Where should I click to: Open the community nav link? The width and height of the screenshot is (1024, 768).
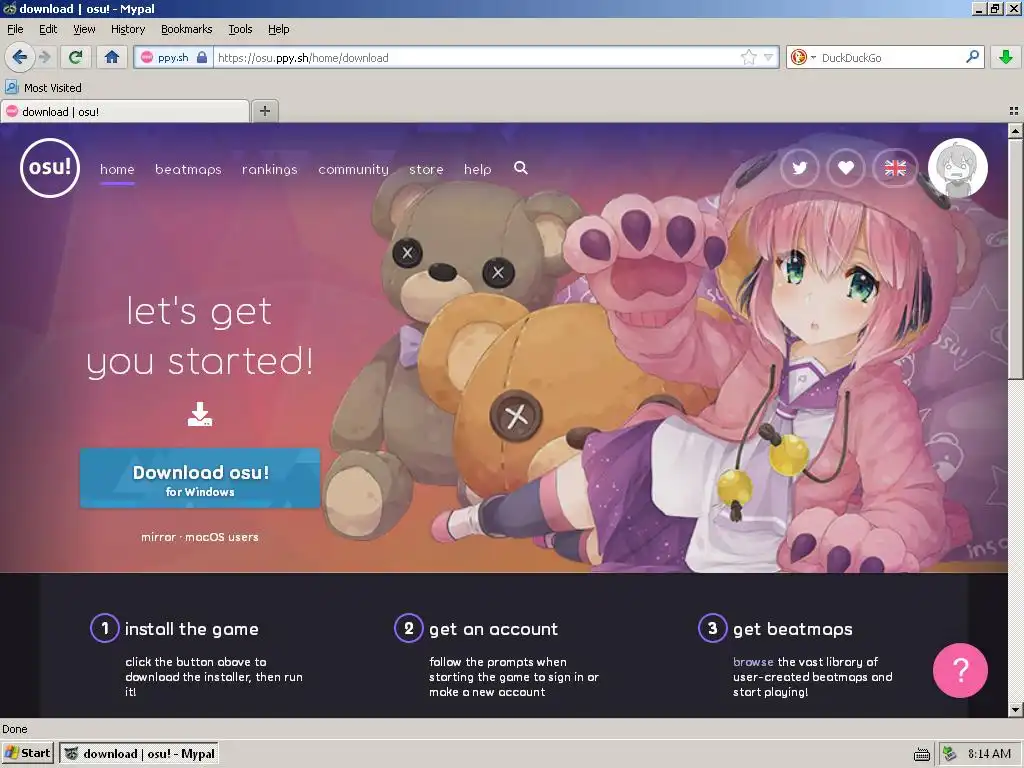pos(353,169)
